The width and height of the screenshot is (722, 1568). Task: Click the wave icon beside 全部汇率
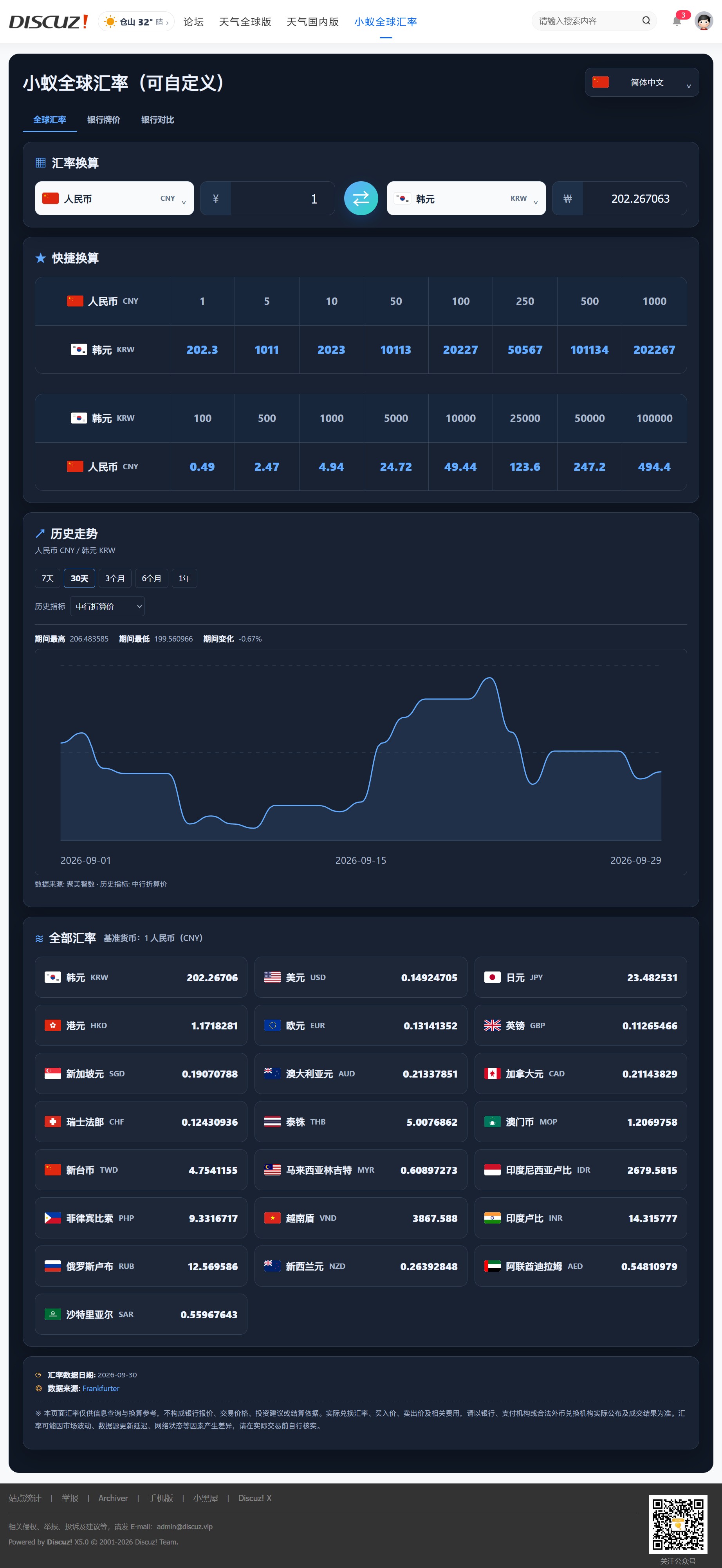(40, 938)
